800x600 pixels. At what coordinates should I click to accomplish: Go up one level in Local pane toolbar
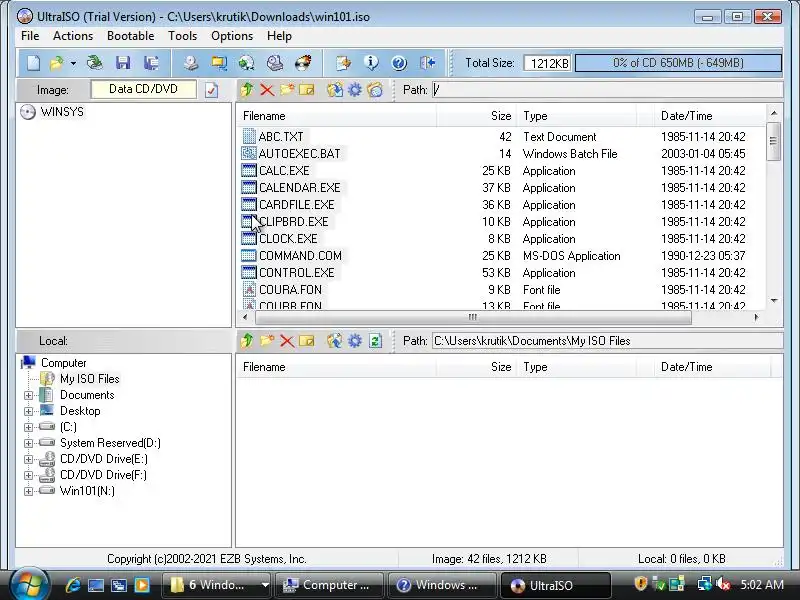click(x=247, y=341)
